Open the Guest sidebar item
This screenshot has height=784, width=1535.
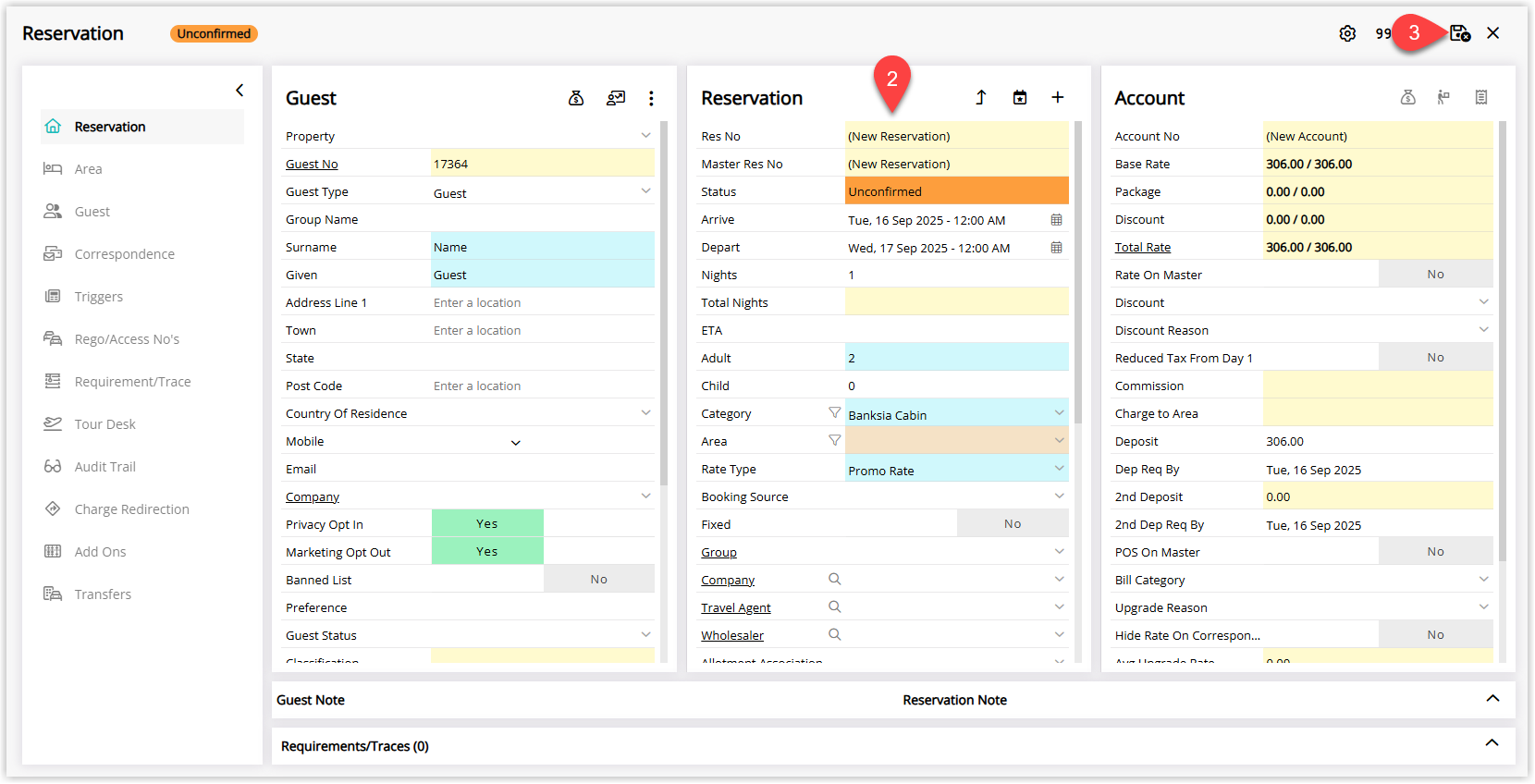142,212
